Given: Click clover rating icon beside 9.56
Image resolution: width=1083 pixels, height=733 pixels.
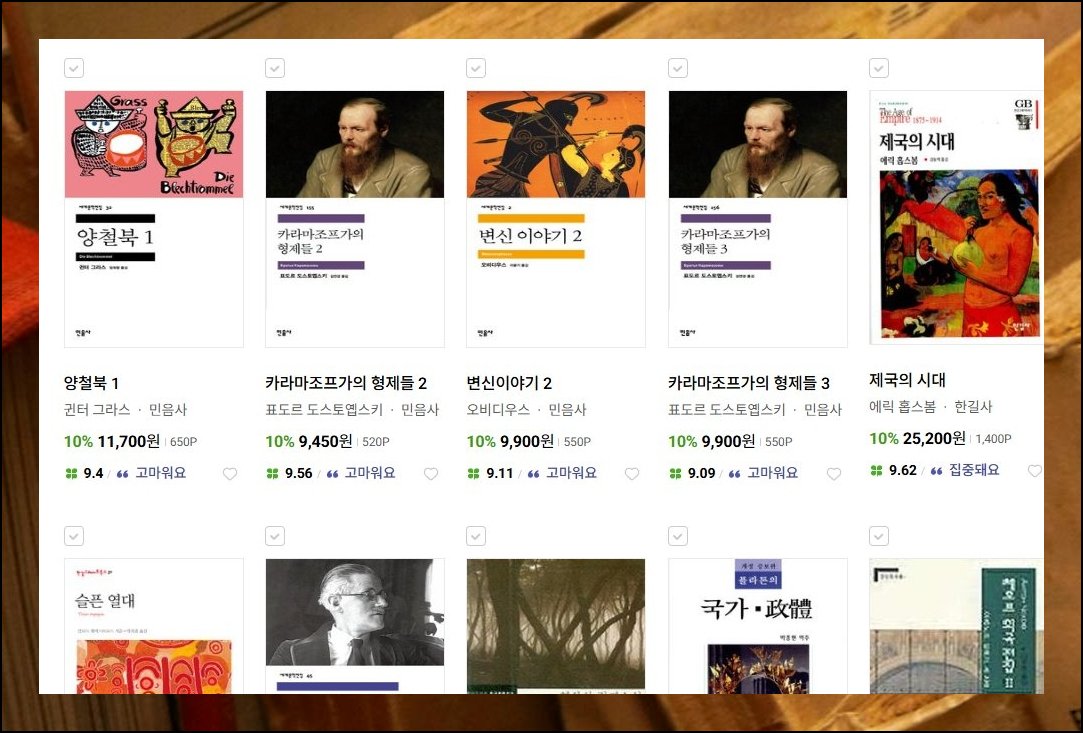Looking at the screenshot, I should pos(272,474).
